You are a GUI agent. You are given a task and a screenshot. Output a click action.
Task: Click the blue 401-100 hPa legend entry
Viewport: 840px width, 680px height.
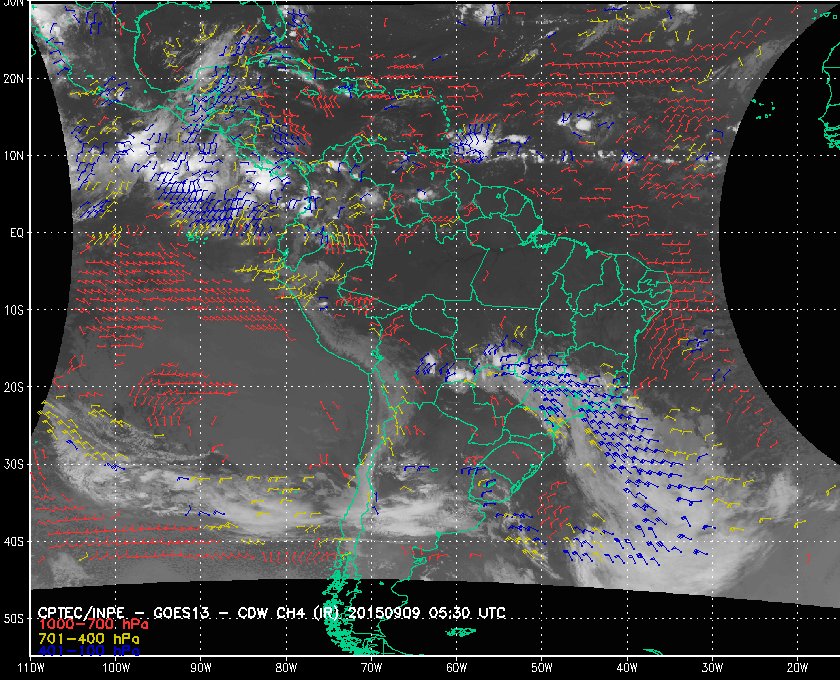89,651
